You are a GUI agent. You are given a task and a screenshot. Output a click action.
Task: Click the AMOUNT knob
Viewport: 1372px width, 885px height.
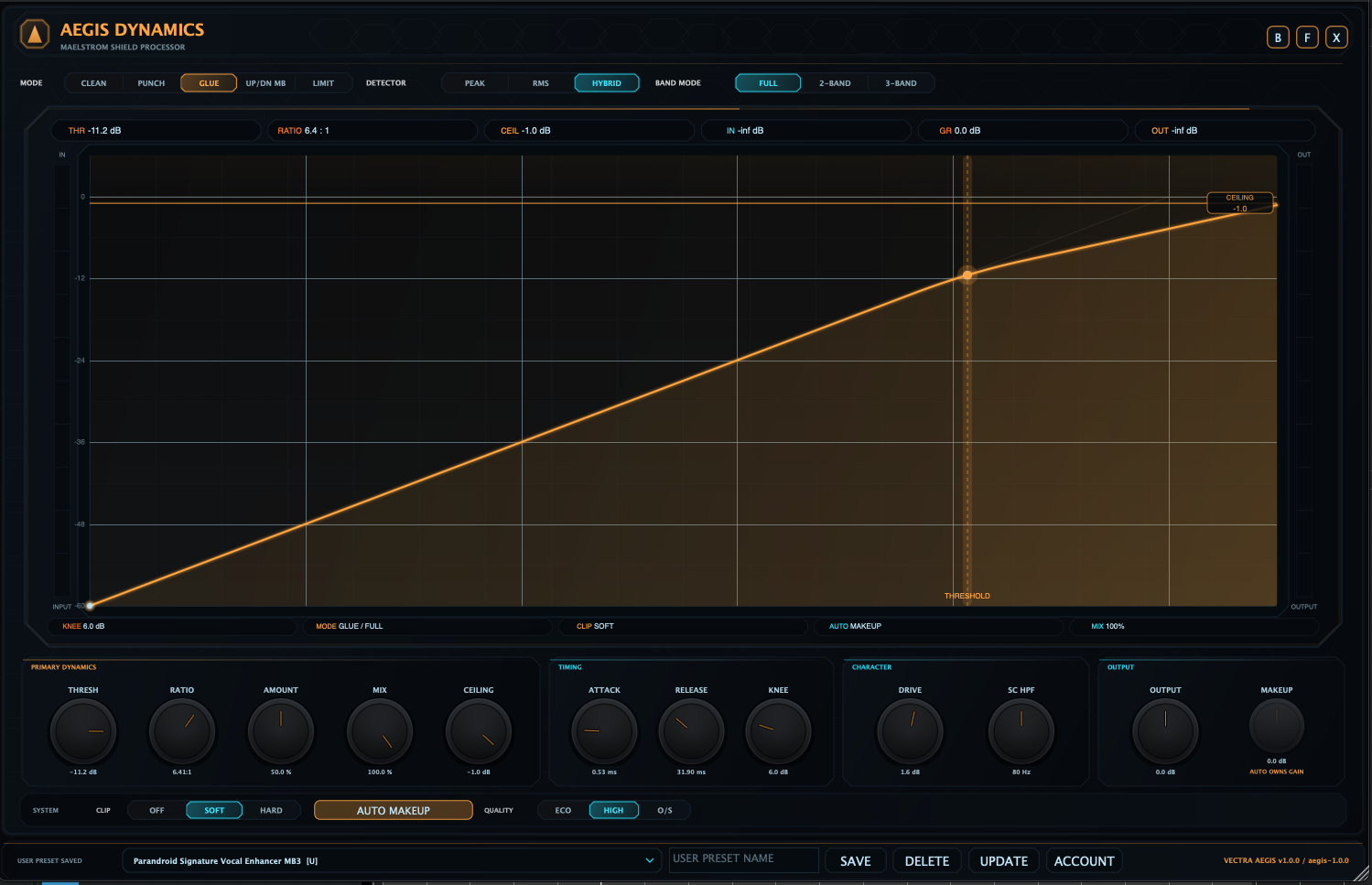(281, 731)
